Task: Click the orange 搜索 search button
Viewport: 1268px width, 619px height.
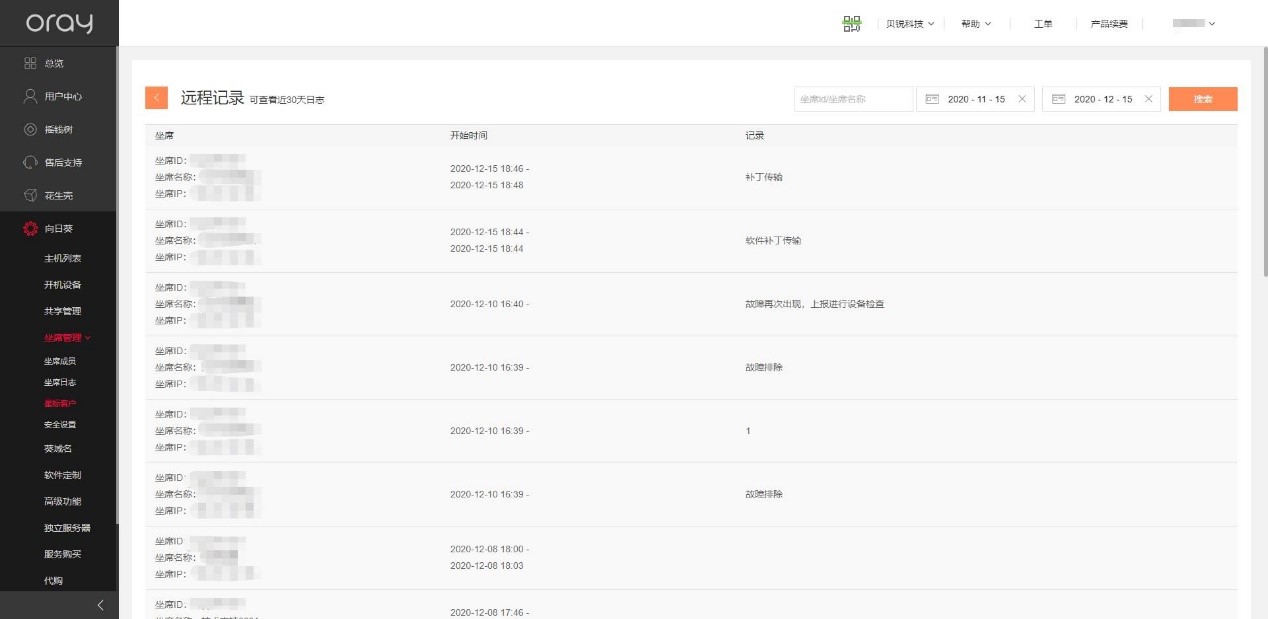Action: [1203, 99]
